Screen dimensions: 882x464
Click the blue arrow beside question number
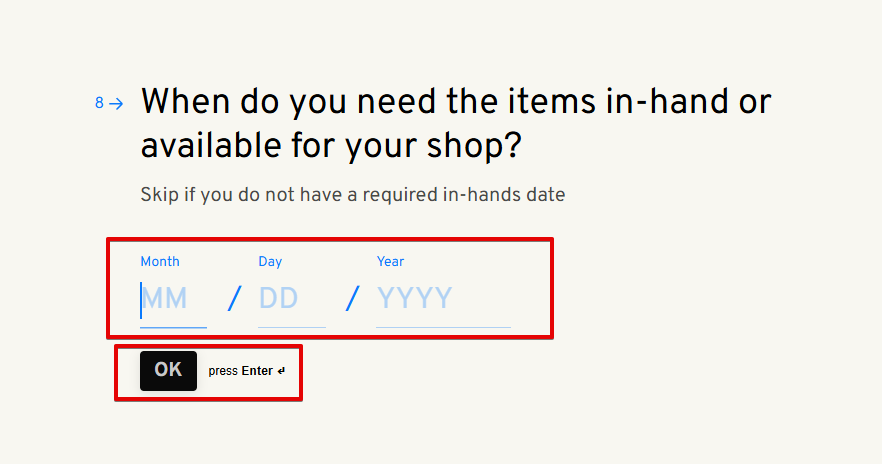point(116,103)
